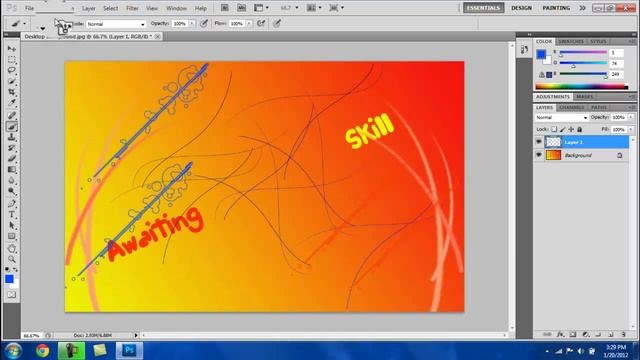Select the Rectangle shape tool

coord(11,236)
